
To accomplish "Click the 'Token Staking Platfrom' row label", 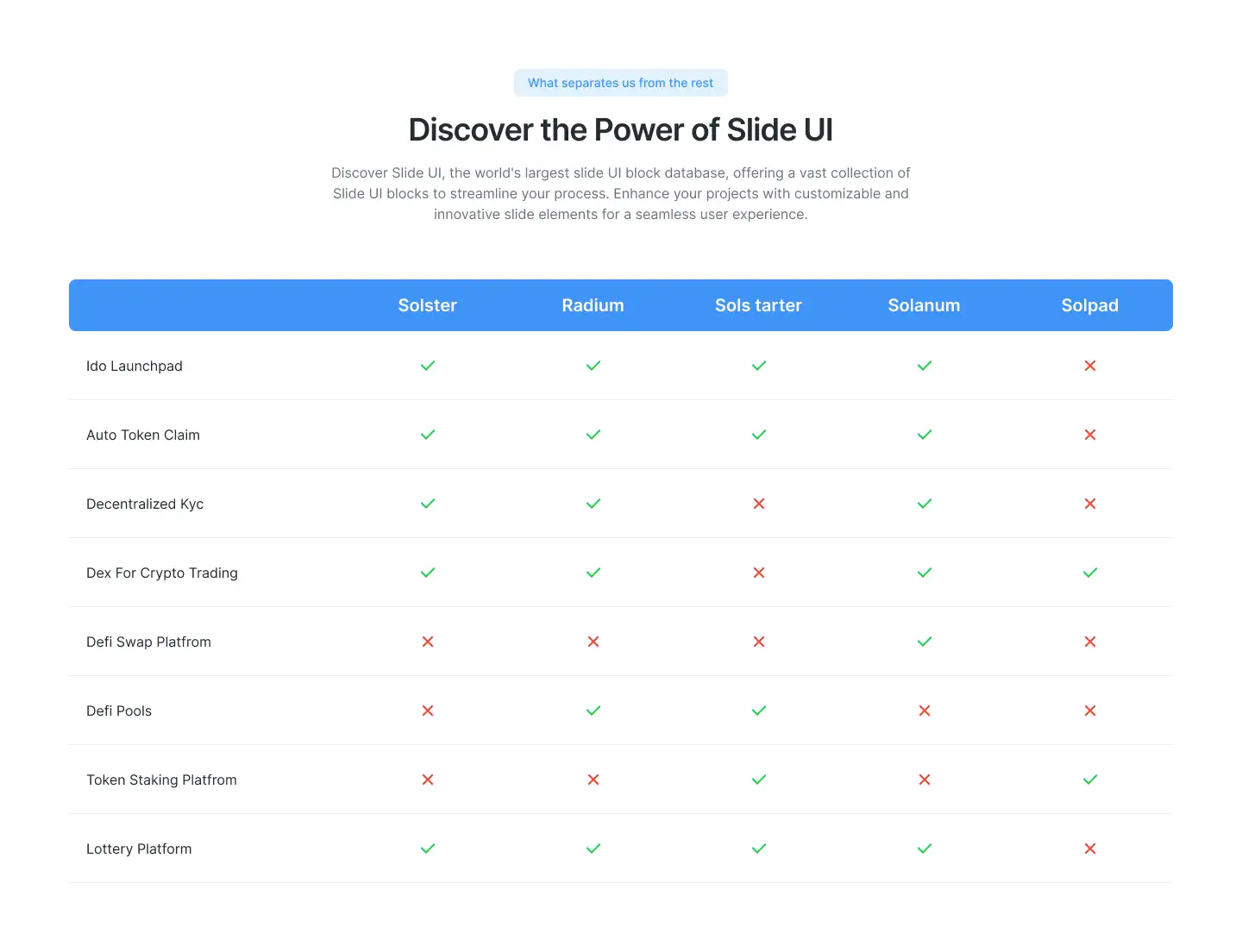I will 161,780.
